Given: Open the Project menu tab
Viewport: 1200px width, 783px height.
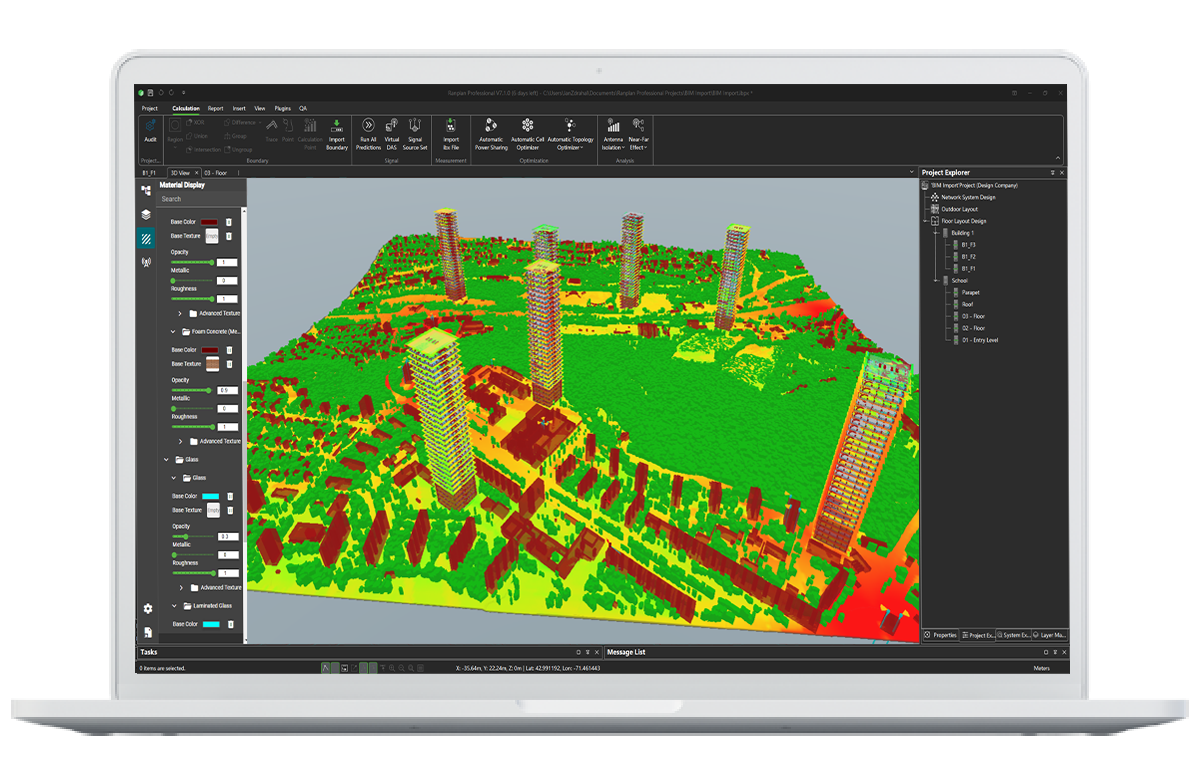Looking at the screenshot, I should (x=150, y=108).
